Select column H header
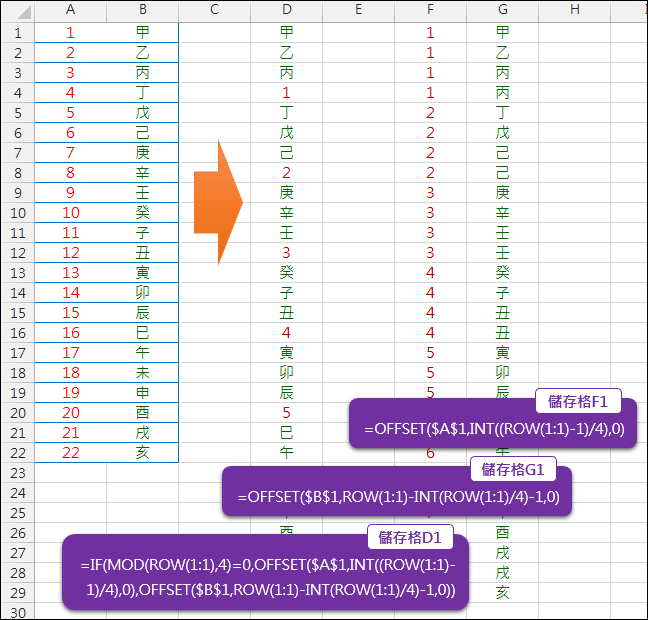This screenshot has width=648, height=620. [x=574, y=10]
